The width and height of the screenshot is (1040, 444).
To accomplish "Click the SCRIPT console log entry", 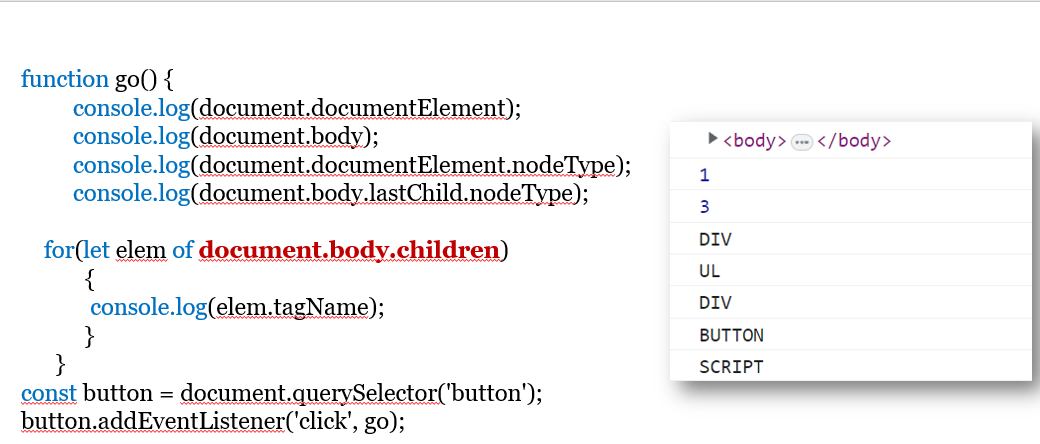I will pos(731,367).
